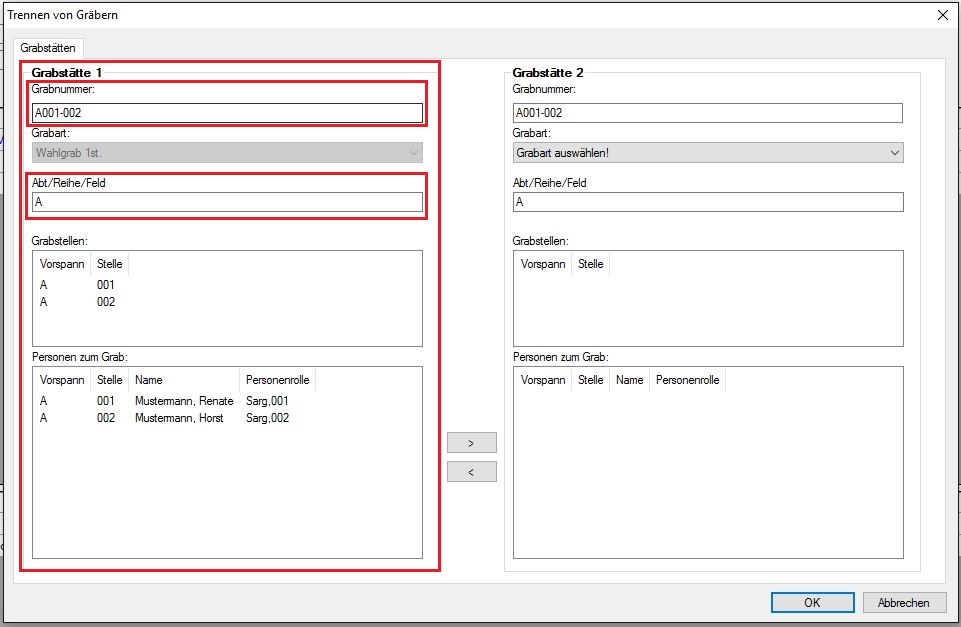Click Vorspann header in right persons list
This screenshot has height=627, width=961.
coord(543,380)
